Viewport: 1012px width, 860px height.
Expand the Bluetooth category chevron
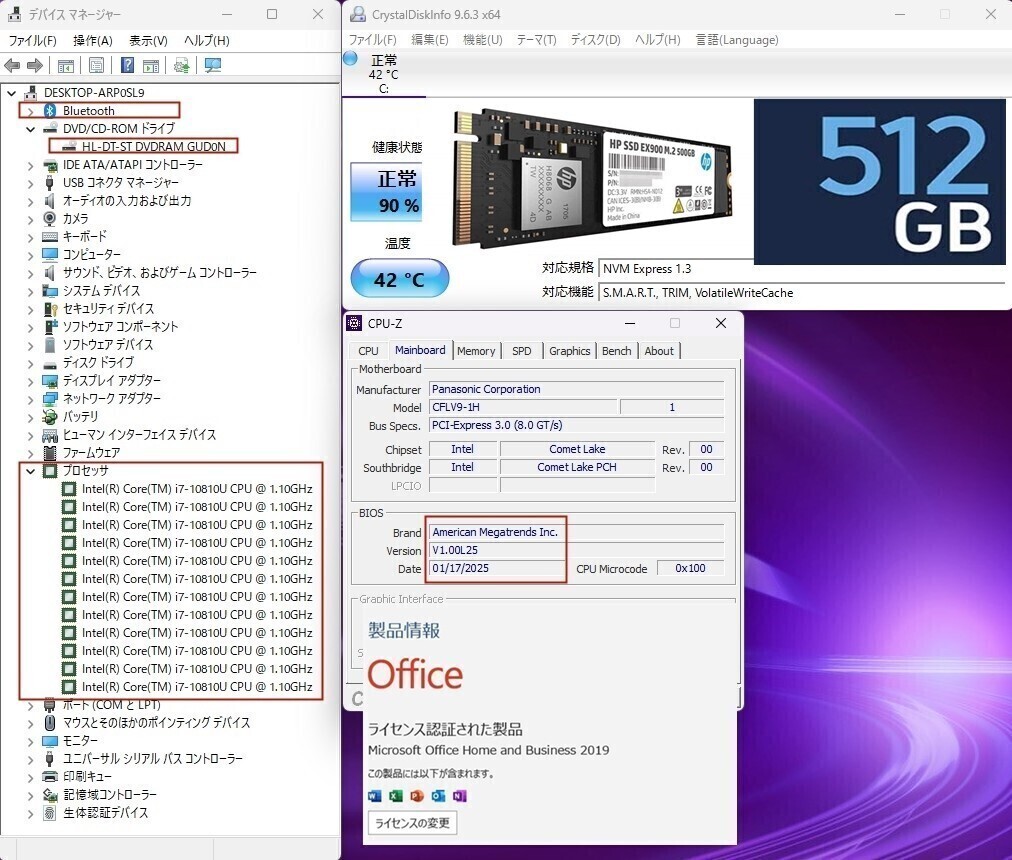[30, 111]
